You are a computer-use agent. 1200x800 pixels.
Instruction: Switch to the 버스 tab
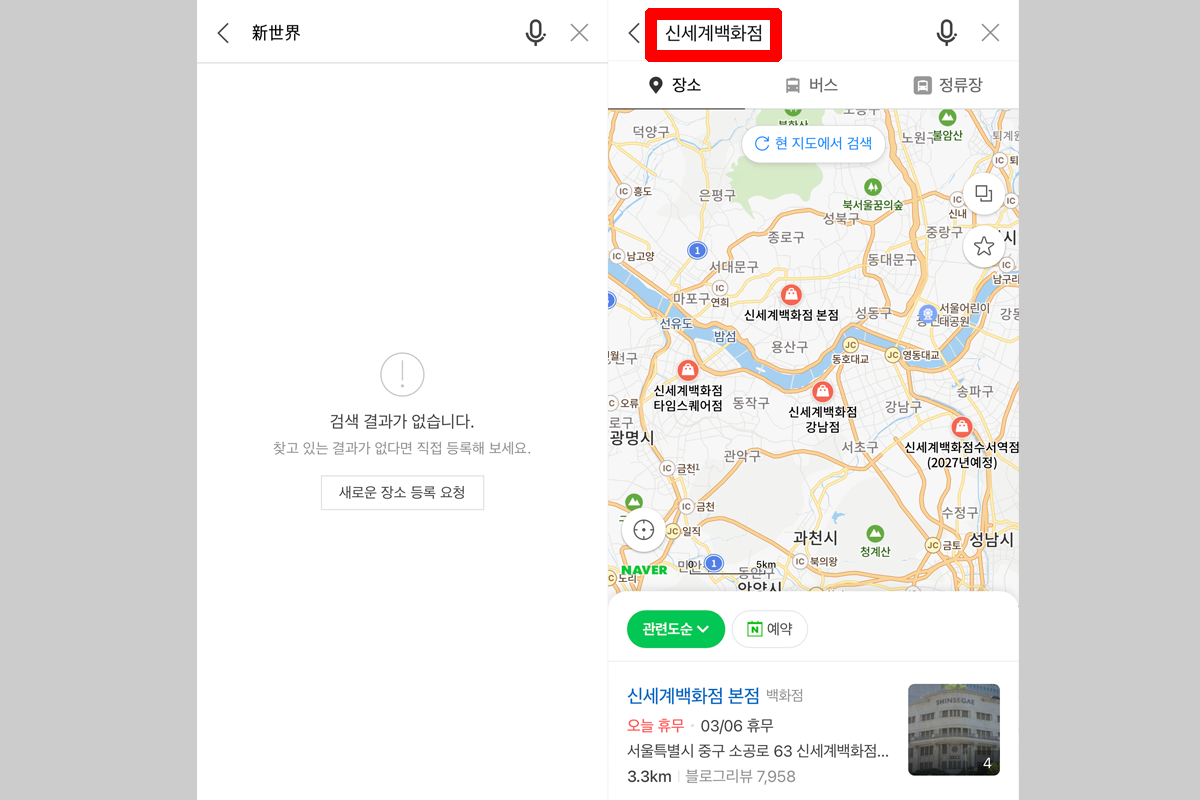(814, 85)
